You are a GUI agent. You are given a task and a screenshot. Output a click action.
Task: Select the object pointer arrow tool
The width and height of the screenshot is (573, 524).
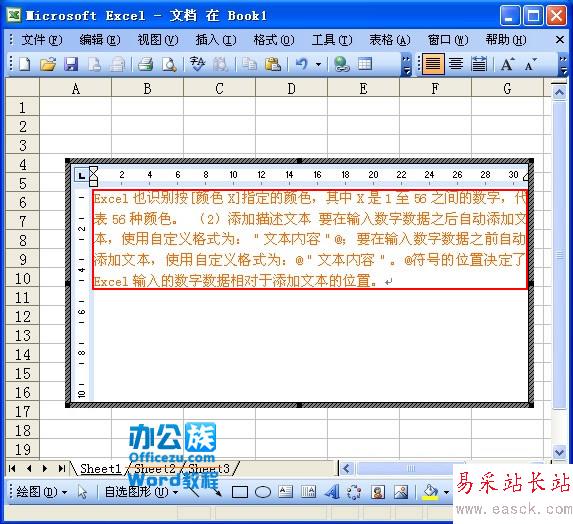[83, 492]
